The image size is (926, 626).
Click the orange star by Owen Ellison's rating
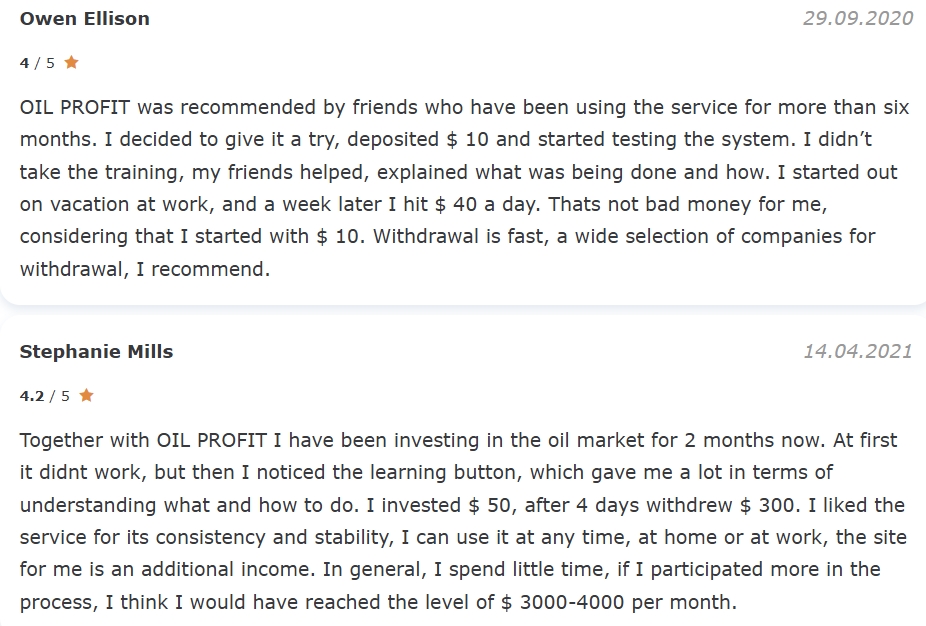pyautogui.click(x=71, y=62)
